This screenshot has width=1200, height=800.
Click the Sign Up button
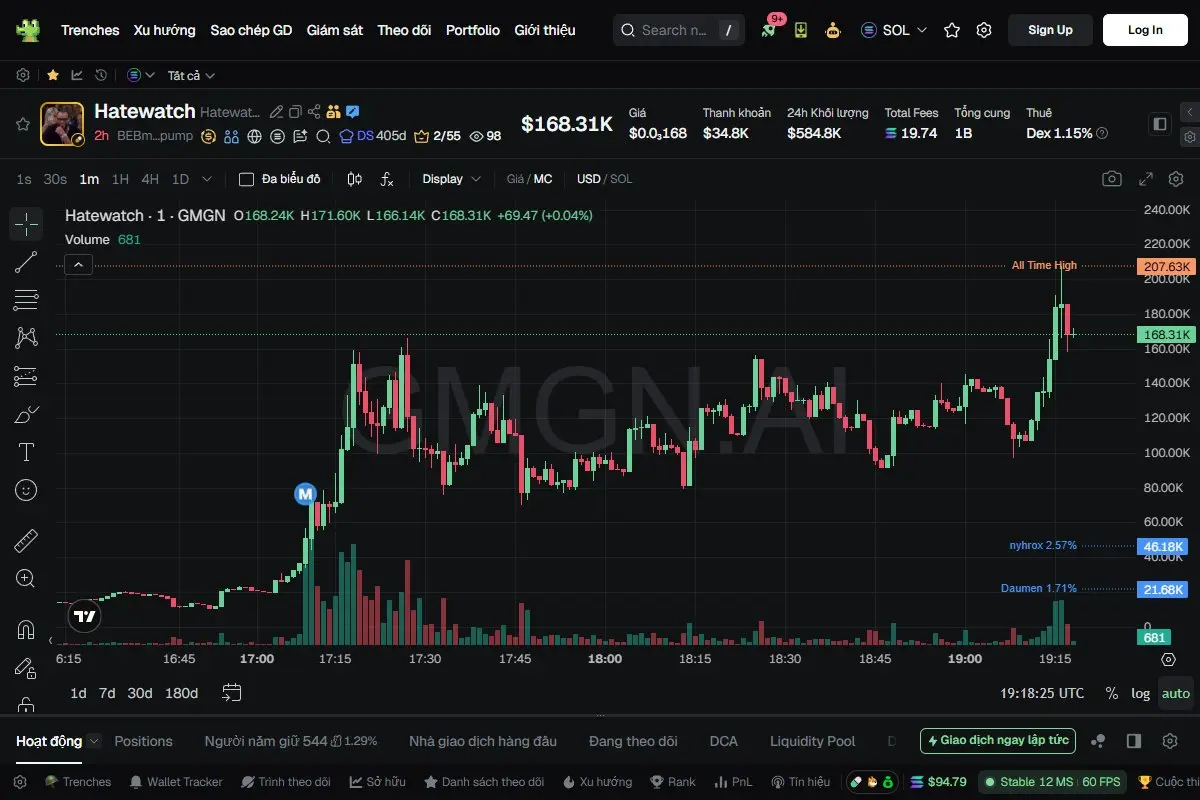1050,30
